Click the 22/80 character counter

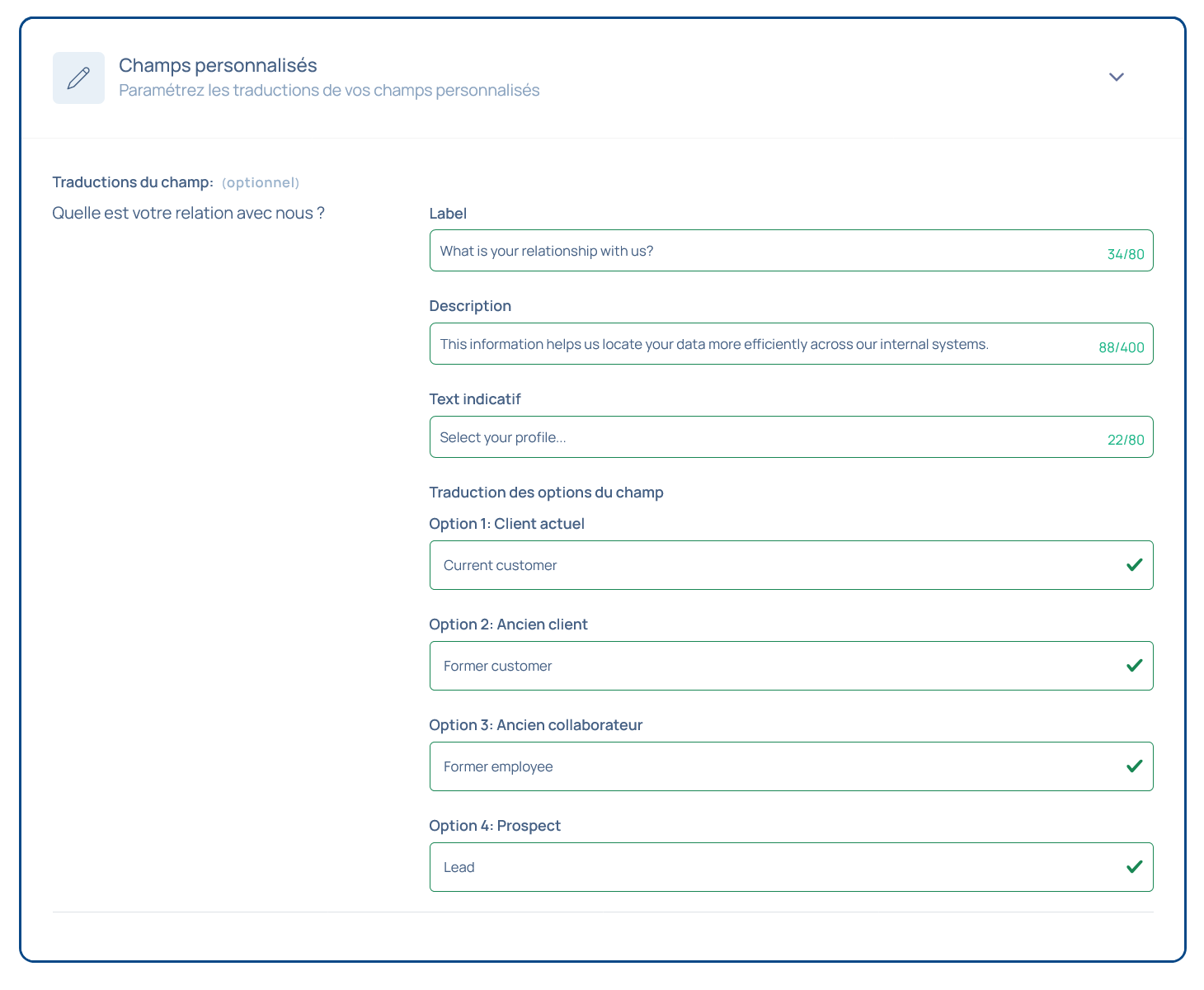(x=1126, y=441)
